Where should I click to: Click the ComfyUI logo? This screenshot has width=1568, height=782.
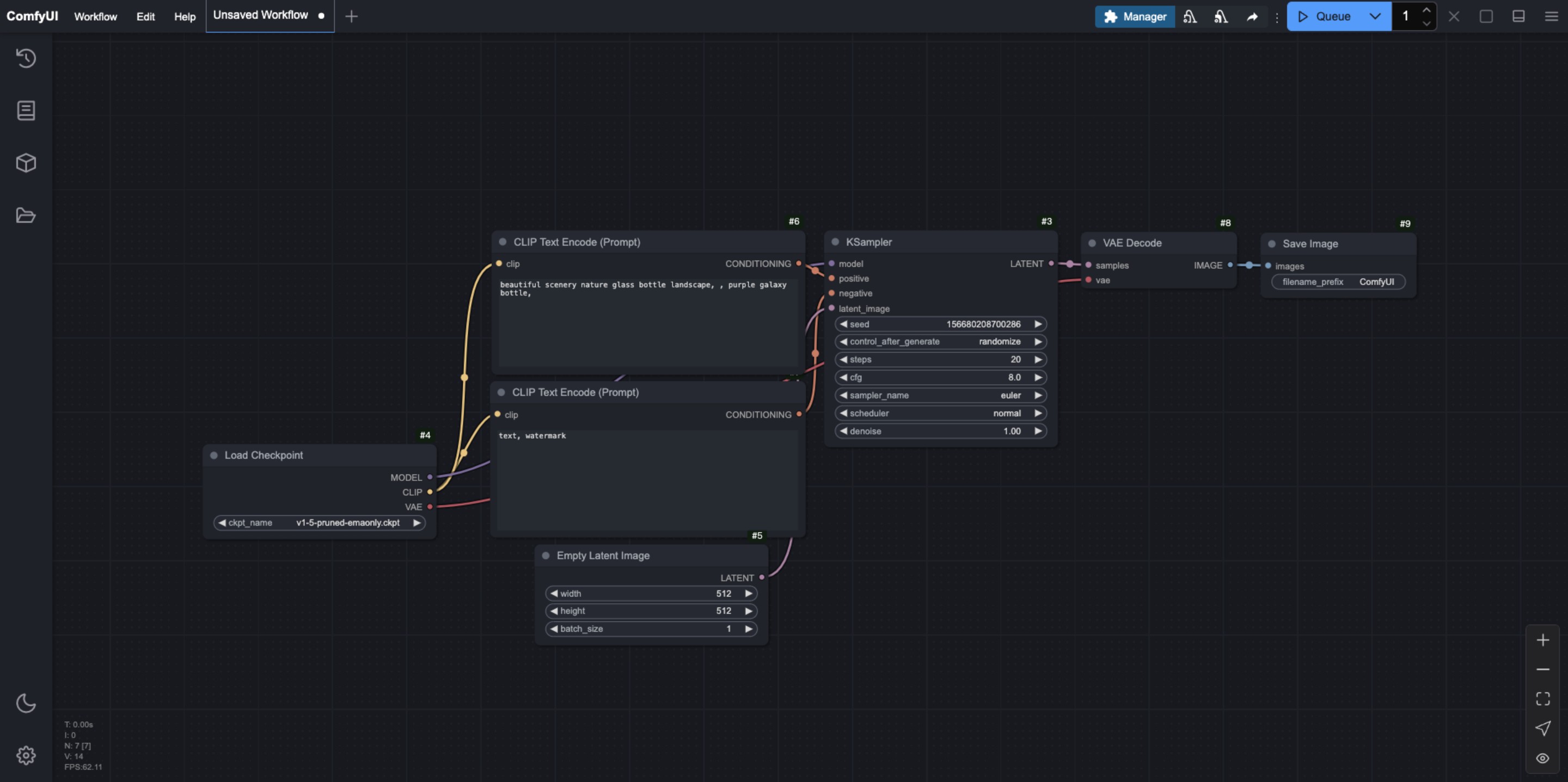click(x=32, y=16)
